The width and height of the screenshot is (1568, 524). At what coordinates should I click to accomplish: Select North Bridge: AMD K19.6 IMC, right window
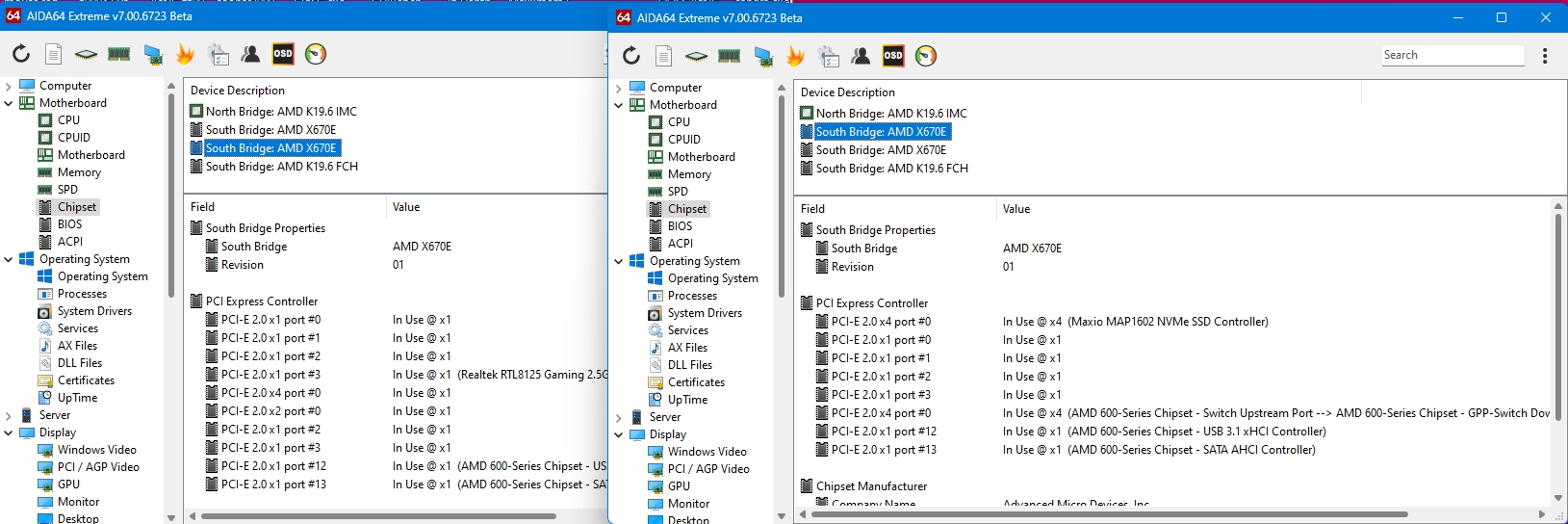pos(890,114)
